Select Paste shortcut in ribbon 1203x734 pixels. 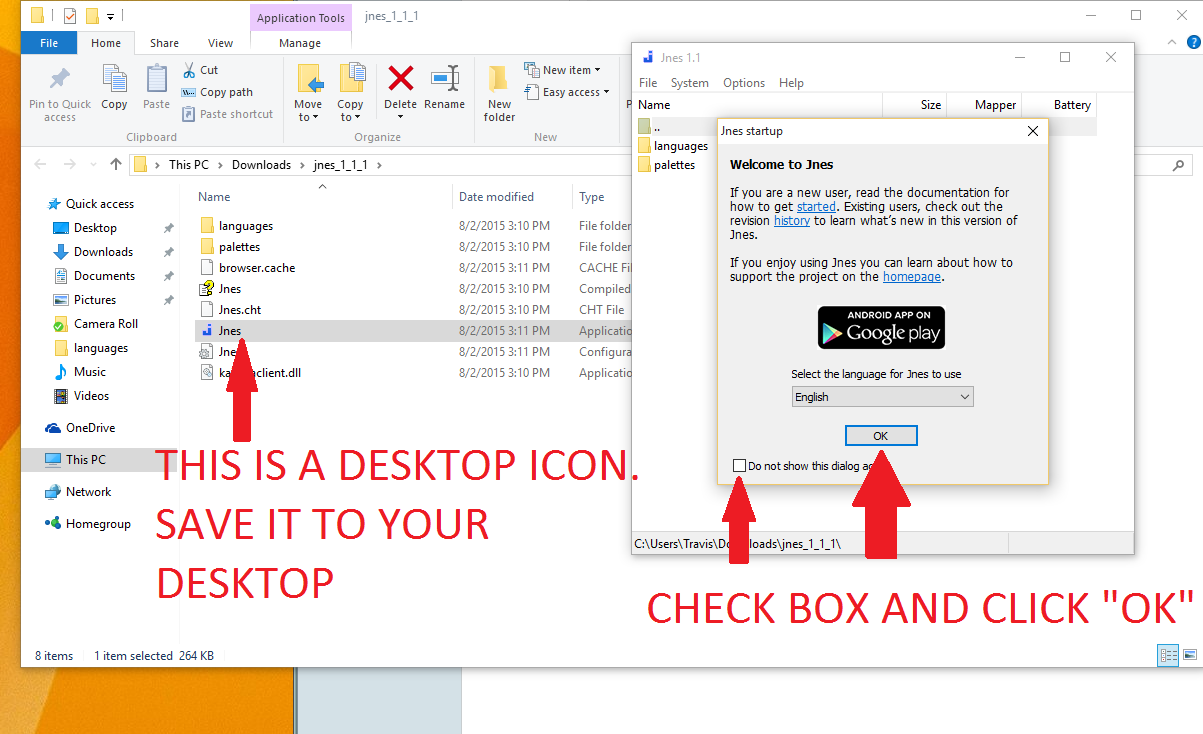point(228,114)
